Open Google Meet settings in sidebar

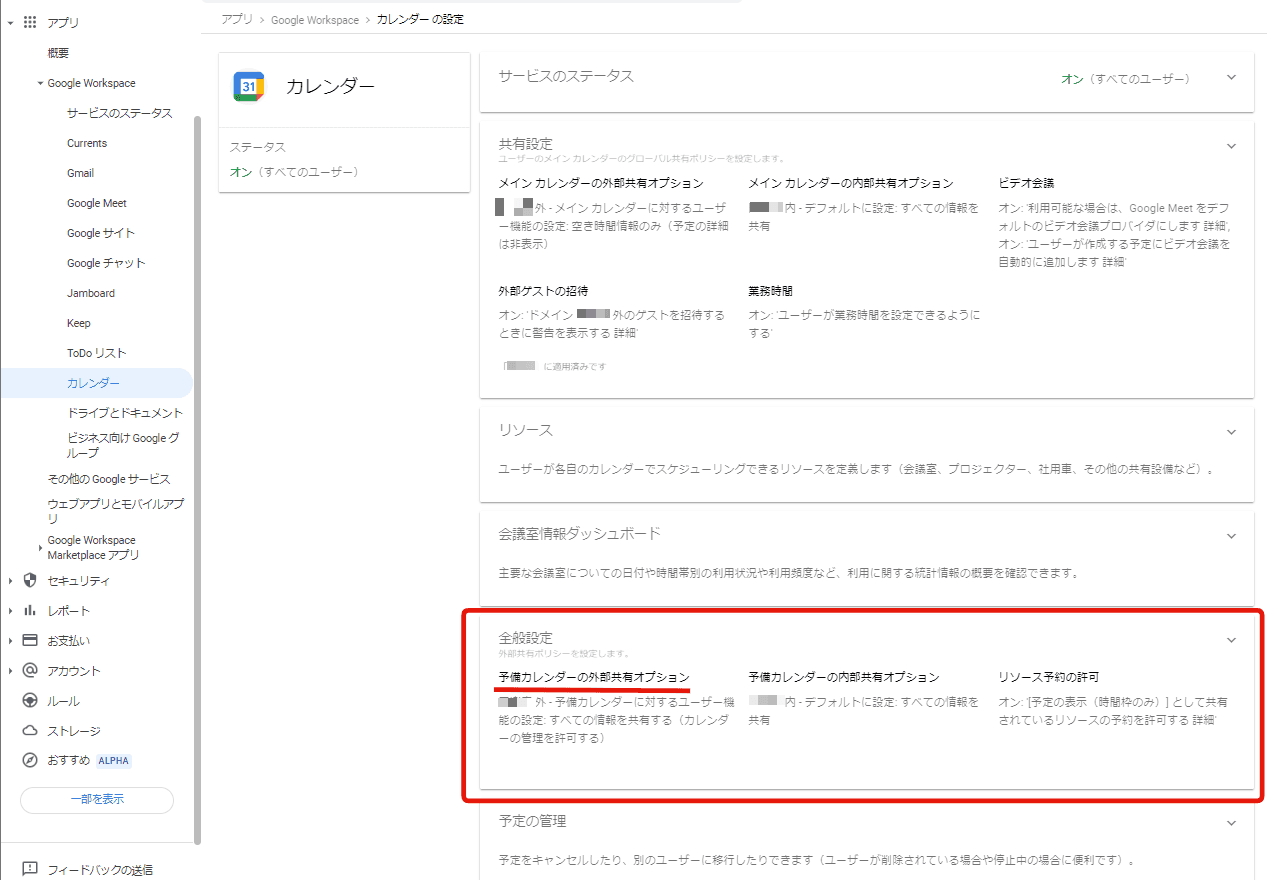97,203
